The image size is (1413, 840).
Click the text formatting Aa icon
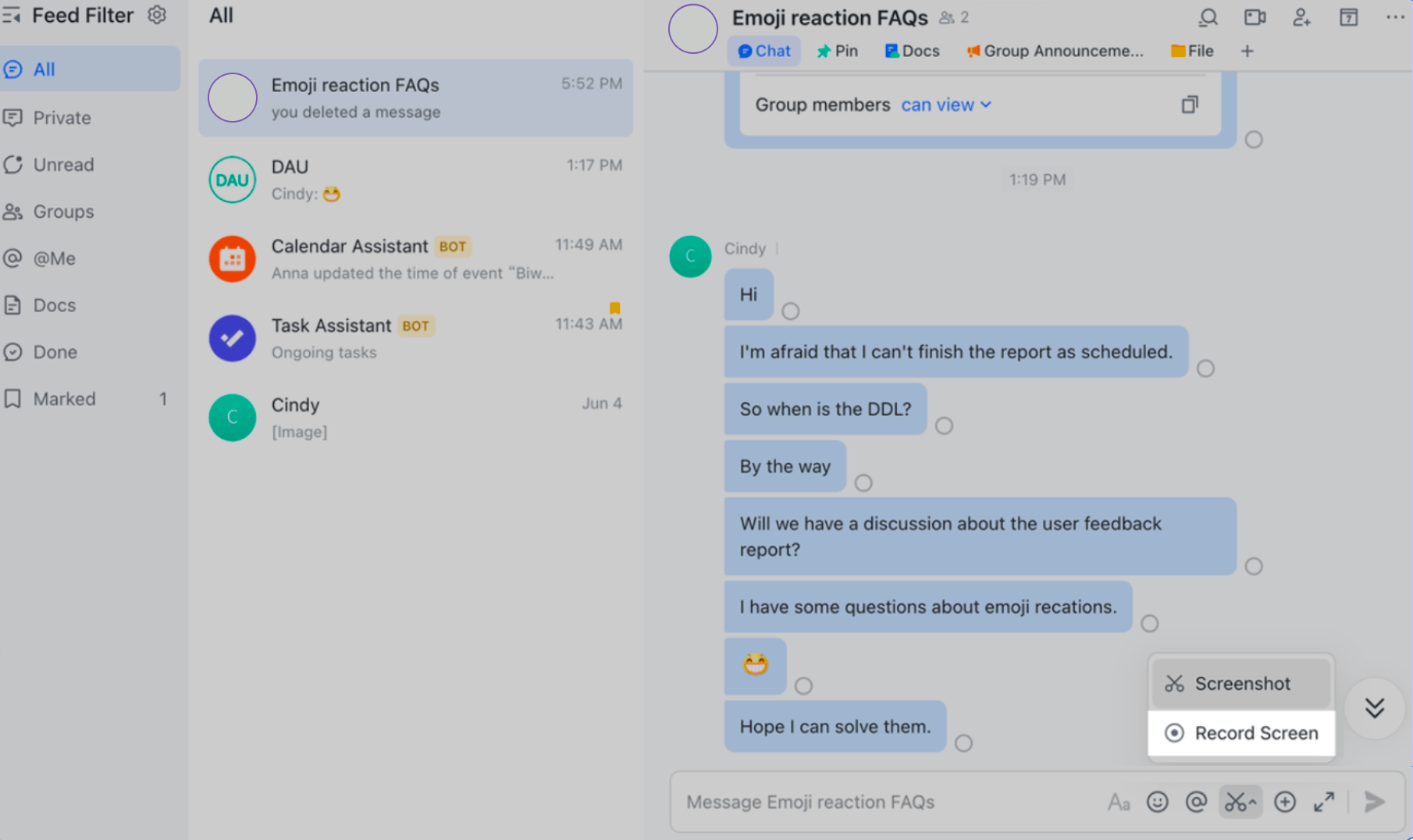pos(1119,802)
